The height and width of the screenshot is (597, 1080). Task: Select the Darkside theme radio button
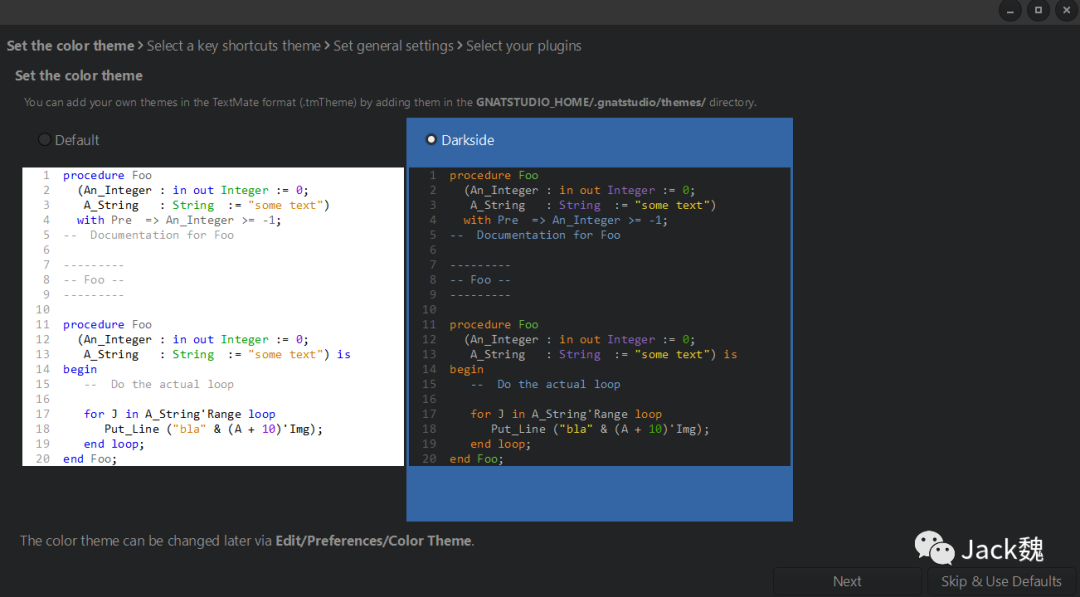pyautogui.click(x=431, y=140)
